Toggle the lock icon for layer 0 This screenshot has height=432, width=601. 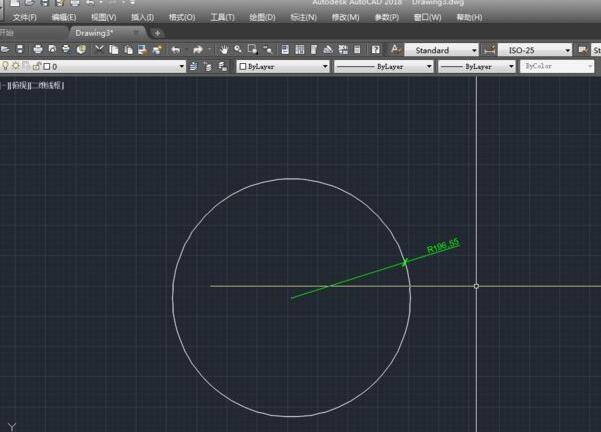pos(36,66)
